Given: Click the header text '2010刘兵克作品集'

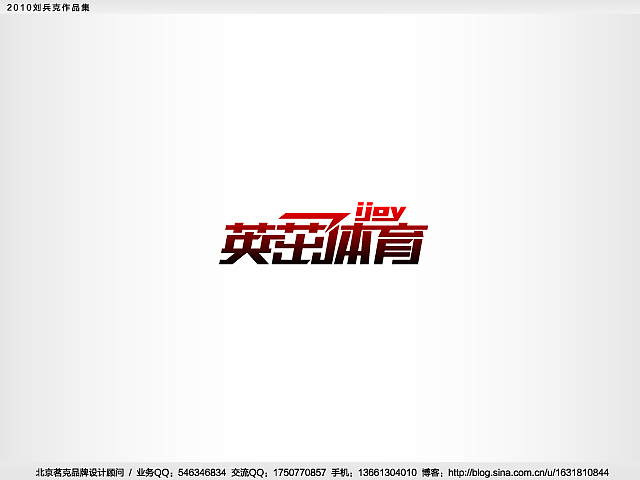Looking at the screenshot, I should coord(48,7).
